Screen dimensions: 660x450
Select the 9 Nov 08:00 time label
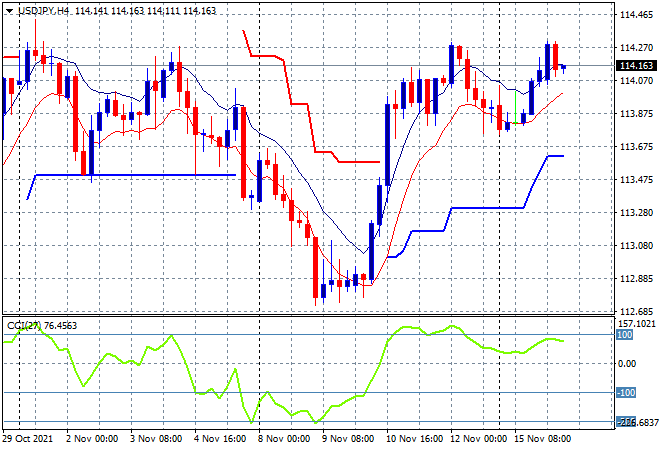(348, 439)
